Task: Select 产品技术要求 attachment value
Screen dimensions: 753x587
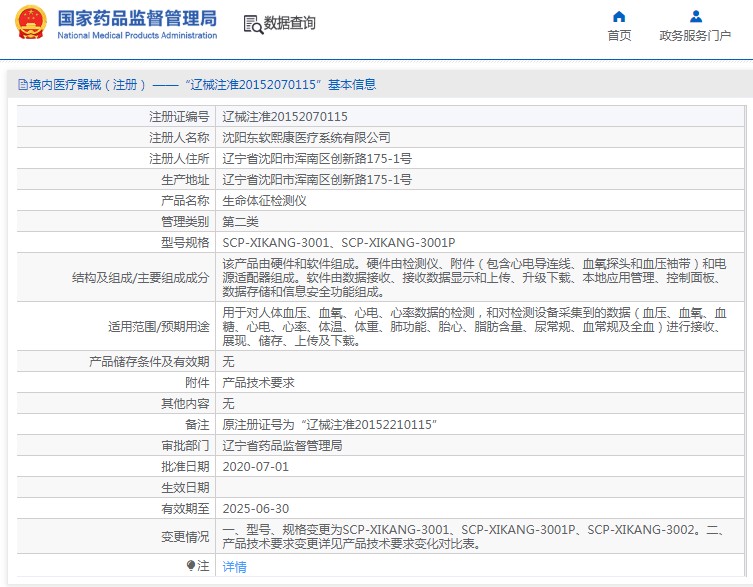Action: coord(258,383)
